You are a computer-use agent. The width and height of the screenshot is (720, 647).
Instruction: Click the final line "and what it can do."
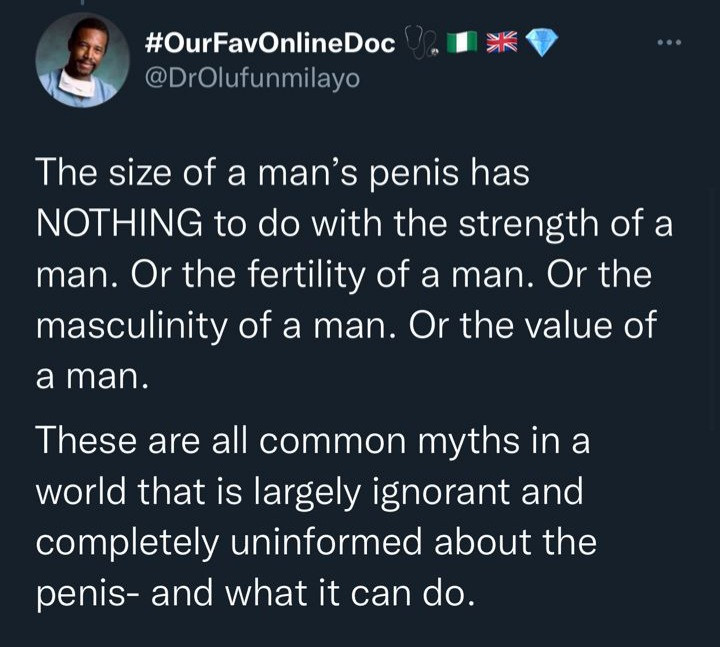(x=312, y=593)
